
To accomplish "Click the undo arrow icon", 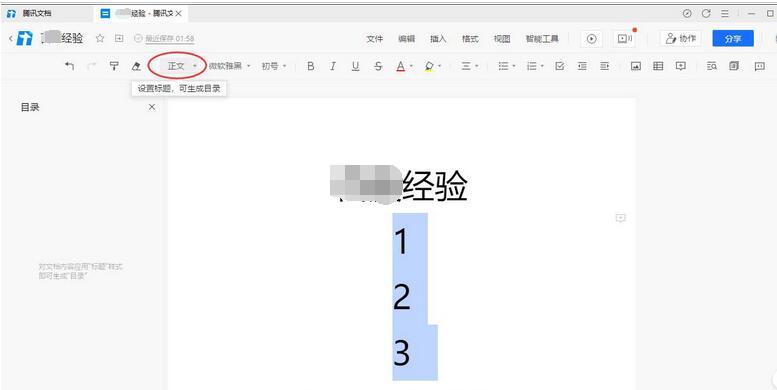I will [69, 66].
